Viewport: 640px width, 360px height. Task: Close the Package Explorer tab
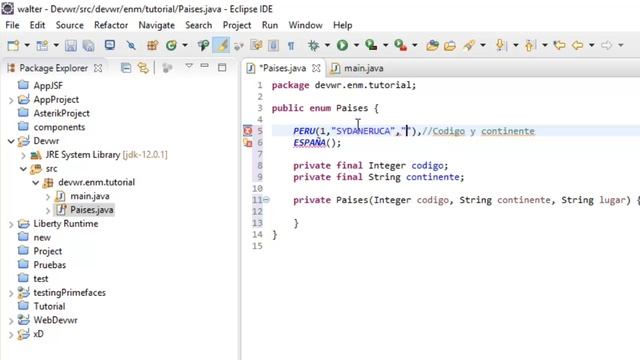pyautogui.click(x=98, y=68)
